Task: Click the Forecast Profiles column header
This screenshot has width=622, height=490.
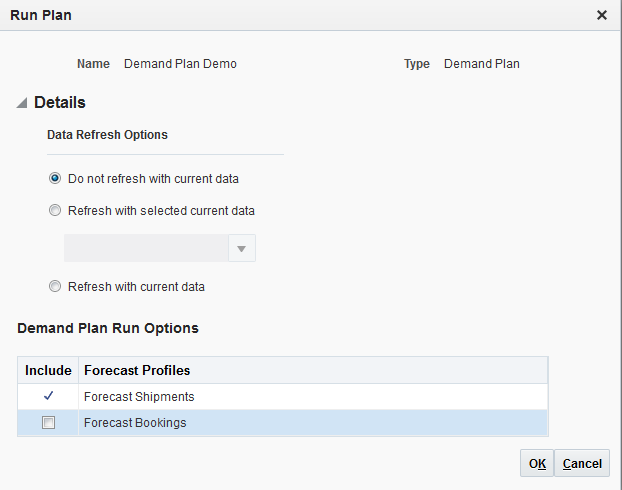Action: (137, 370)
